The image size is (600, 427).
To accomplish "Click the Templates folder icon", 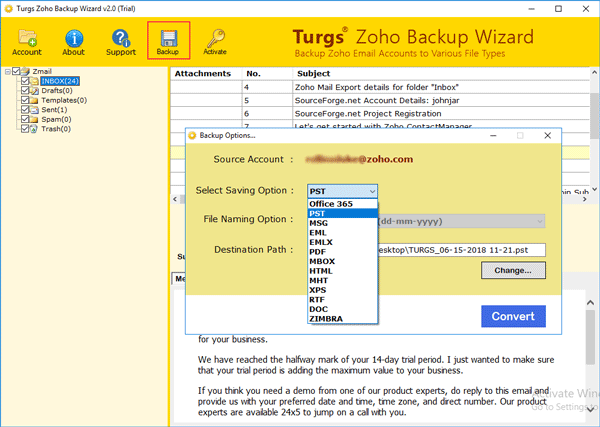I will pos(34,100).
